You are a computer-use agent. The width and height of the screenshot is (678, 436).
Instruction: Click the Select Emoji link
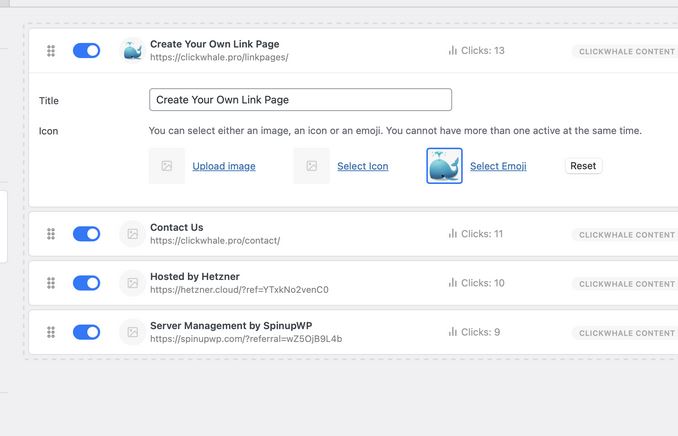point(498,166)
